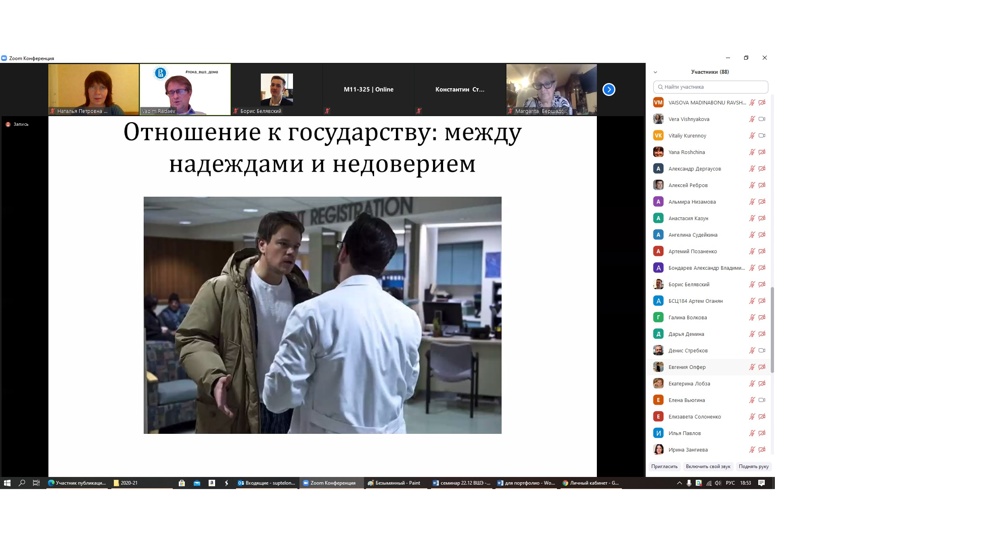
Task: Click Vera Vishnyakova camera icon
Action: (761, 119)
